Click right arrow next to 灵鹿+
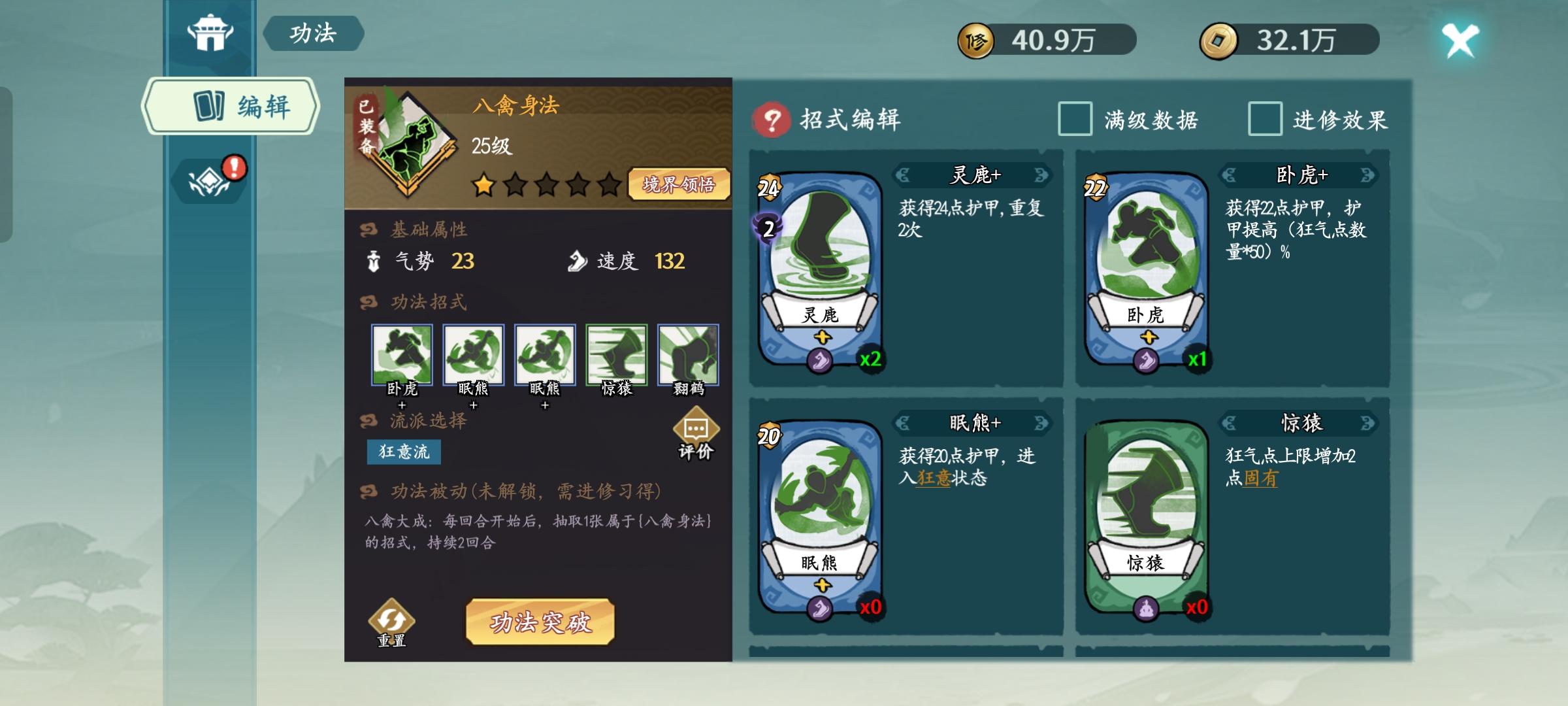The height and width of the screenshot is (706, 1568). click(1041, 175)
